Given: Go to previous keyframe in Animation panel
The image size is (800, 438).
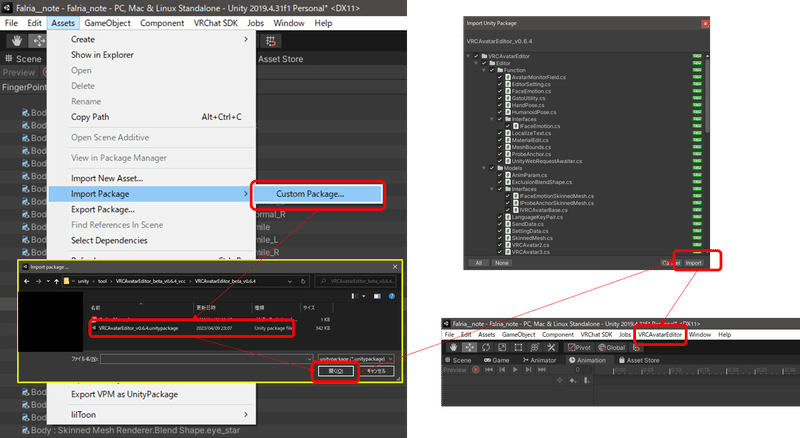Looking at the screenshot, I should [x=502, y=370].
